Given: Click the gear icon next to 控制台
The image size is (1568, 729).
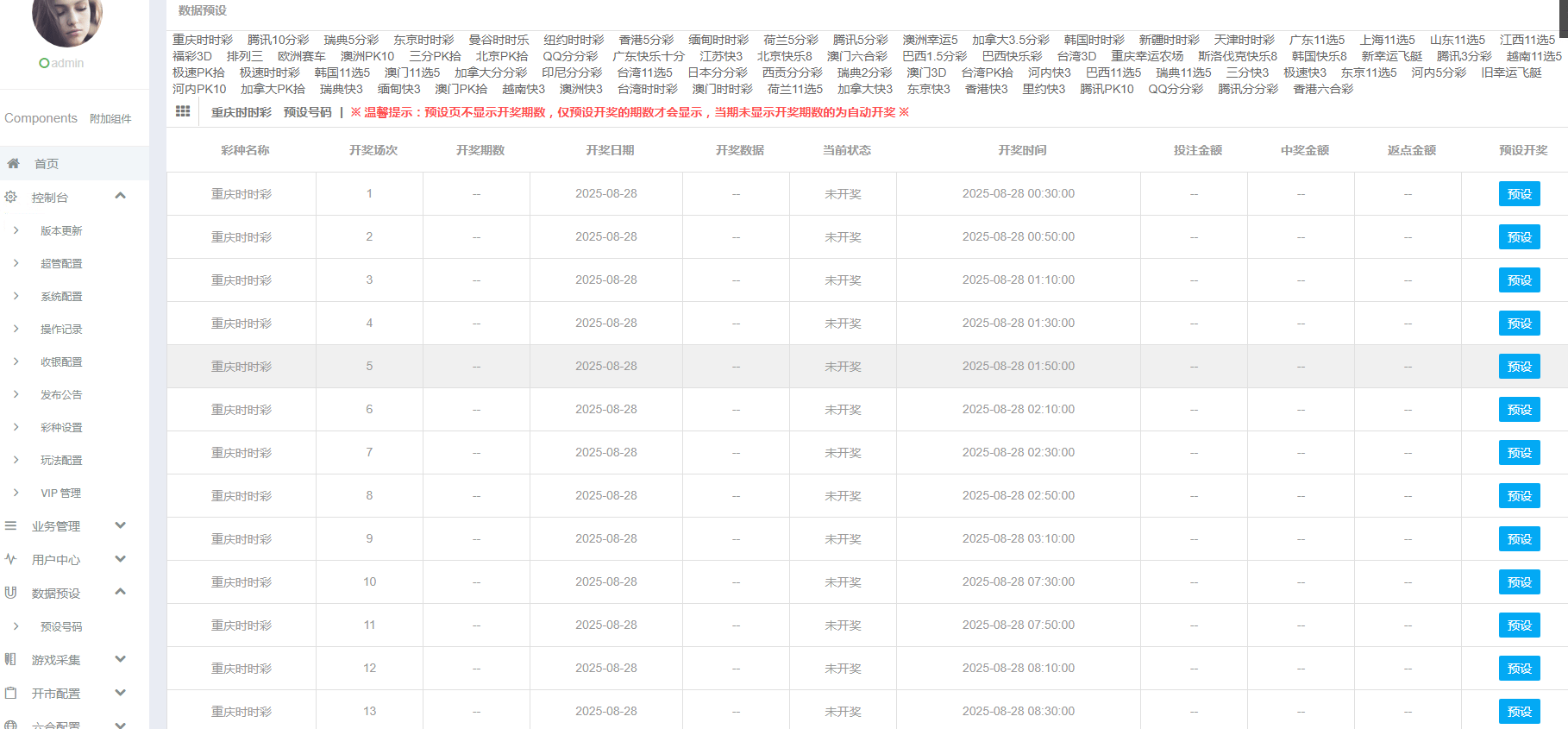Looking at the screenshot, I should click(10, 197).
